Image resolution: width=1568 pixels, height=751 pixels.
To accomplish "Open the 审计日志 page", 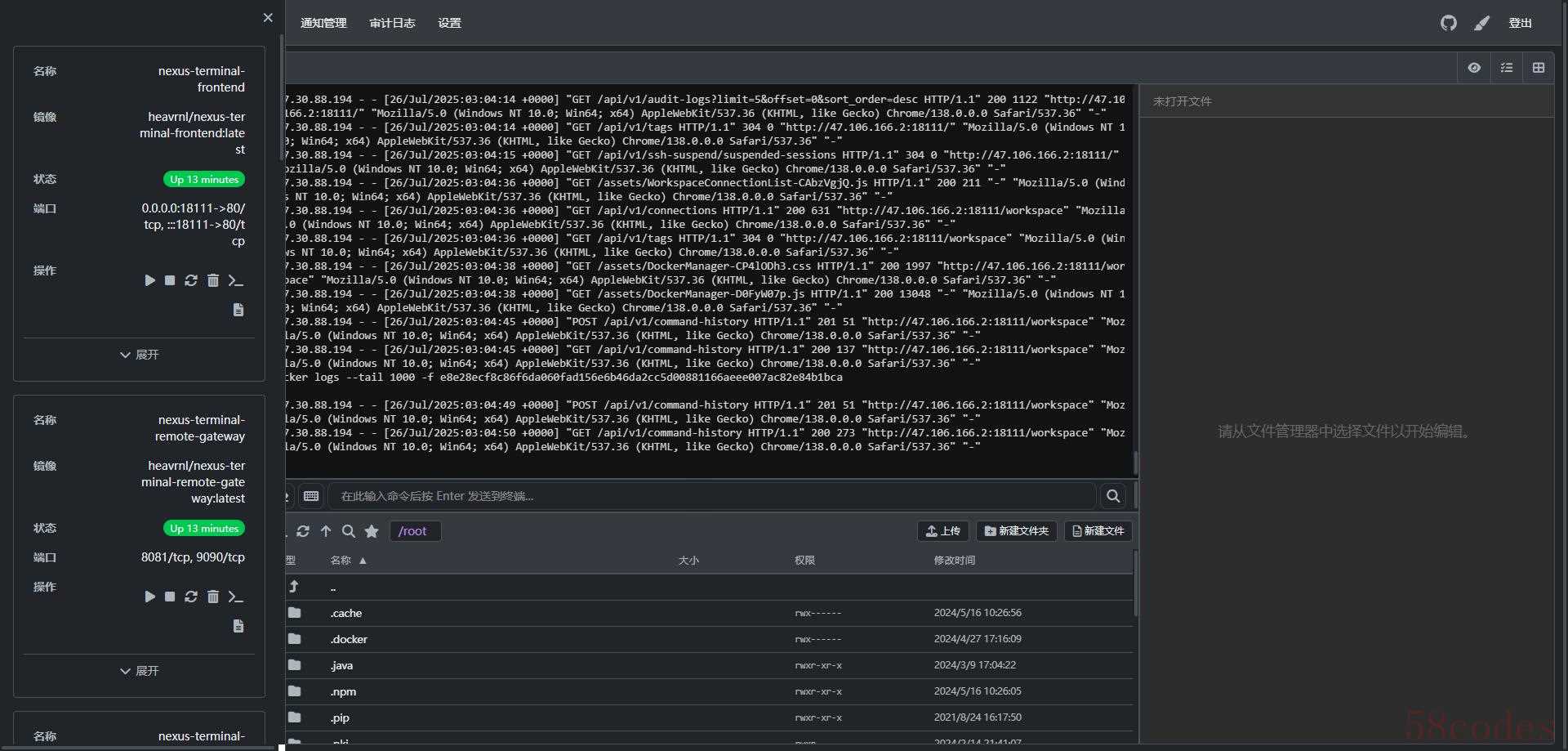I will [x=392, y=23].
